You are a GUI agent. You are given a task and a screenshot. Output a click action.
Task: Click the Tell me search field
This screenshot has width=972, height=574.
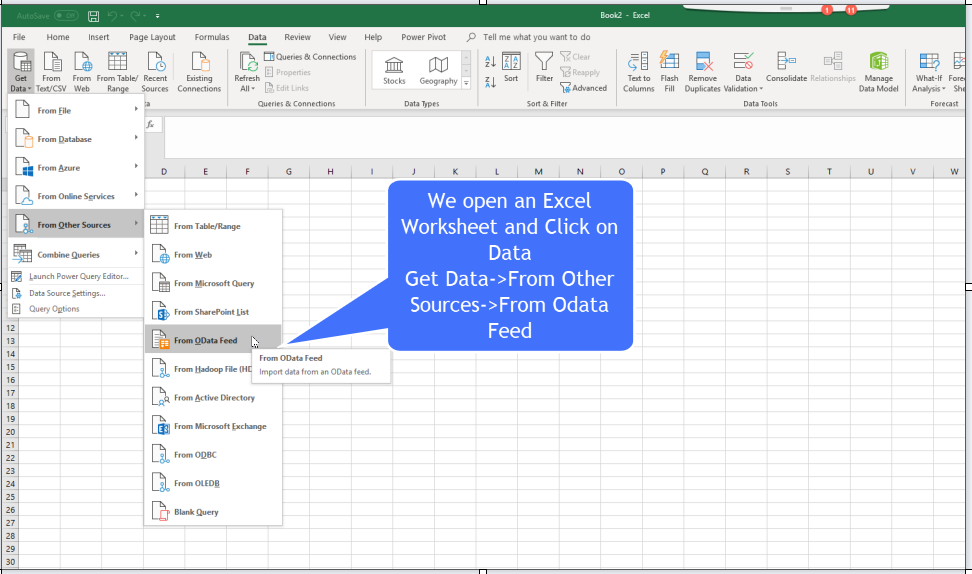tap(536, 37)
